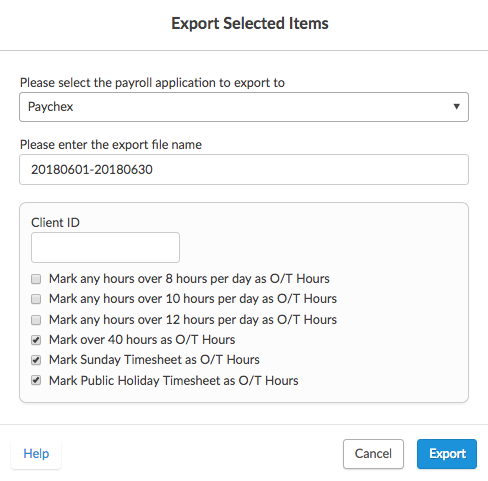
Task: Tick the over 10 hours per day checkbox
Action: [36, 299]
